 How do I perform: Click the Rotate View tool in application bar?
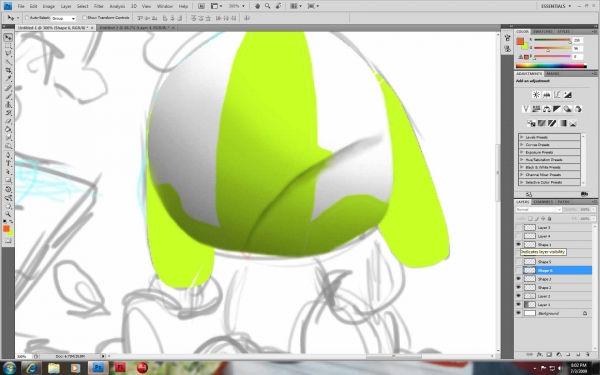click(x=278, y=6)
